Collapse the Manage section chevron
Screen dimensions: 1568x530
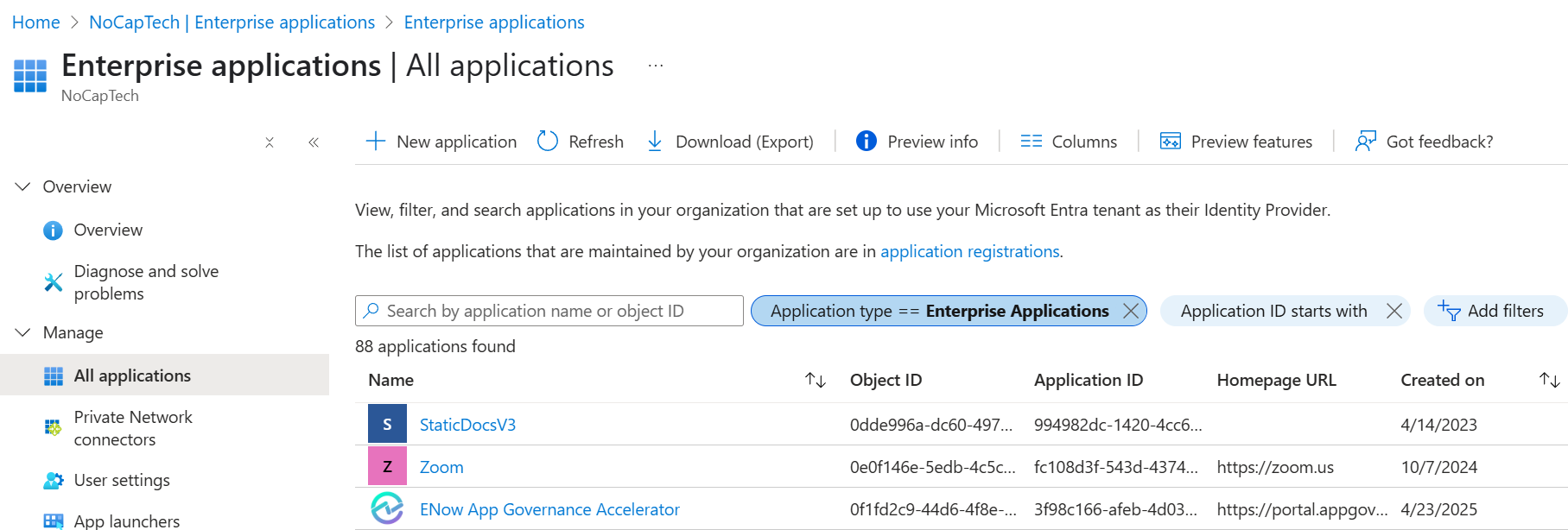click(x=23, y=332)
